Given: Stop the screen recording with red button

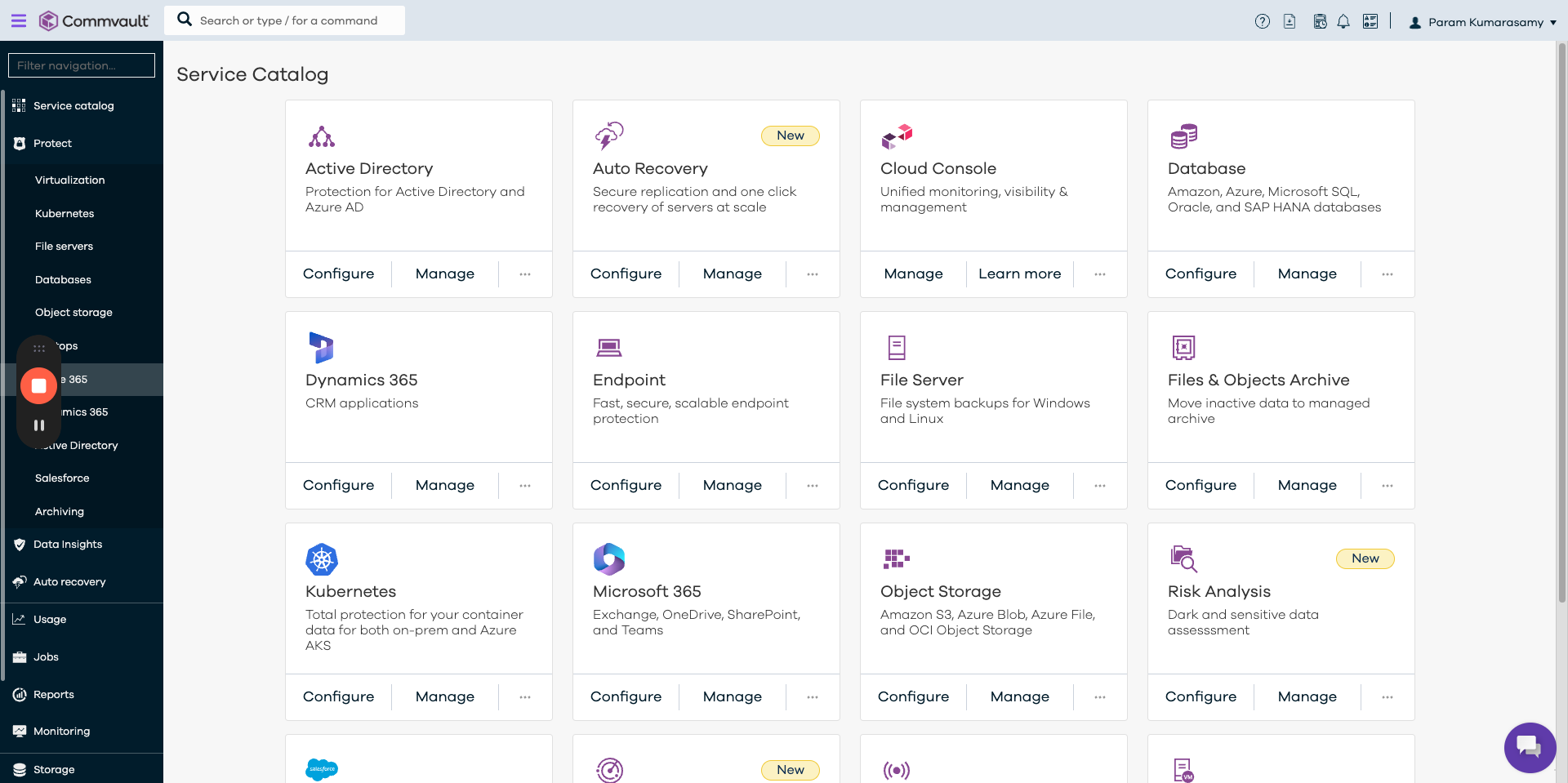Looking at the screenshot, I should pyautogui.click(x=38, y=385).
